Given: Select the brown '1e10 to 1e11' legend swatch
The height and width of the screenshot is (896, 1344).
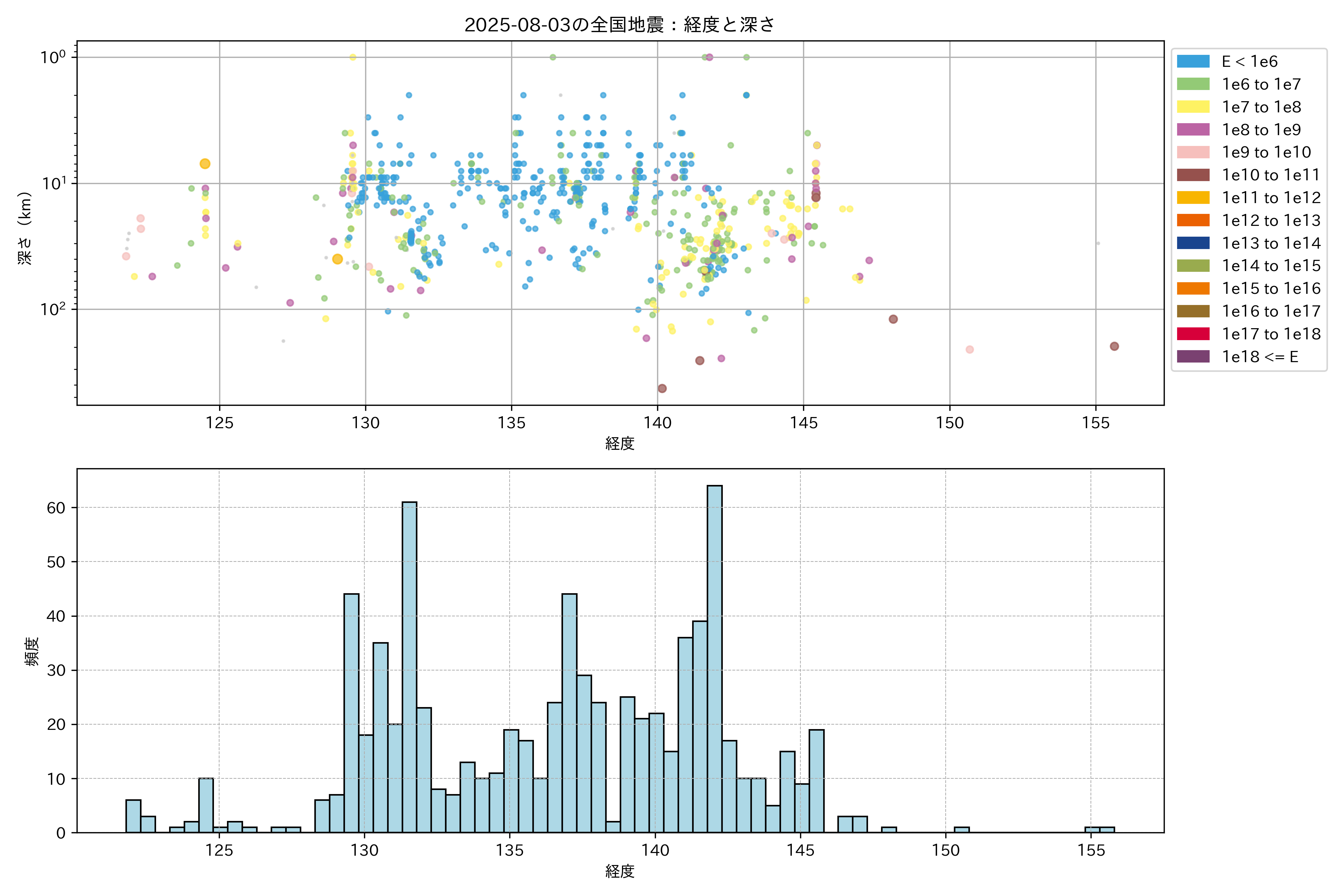Looking at the screenshot, I should pos(1193,175).
